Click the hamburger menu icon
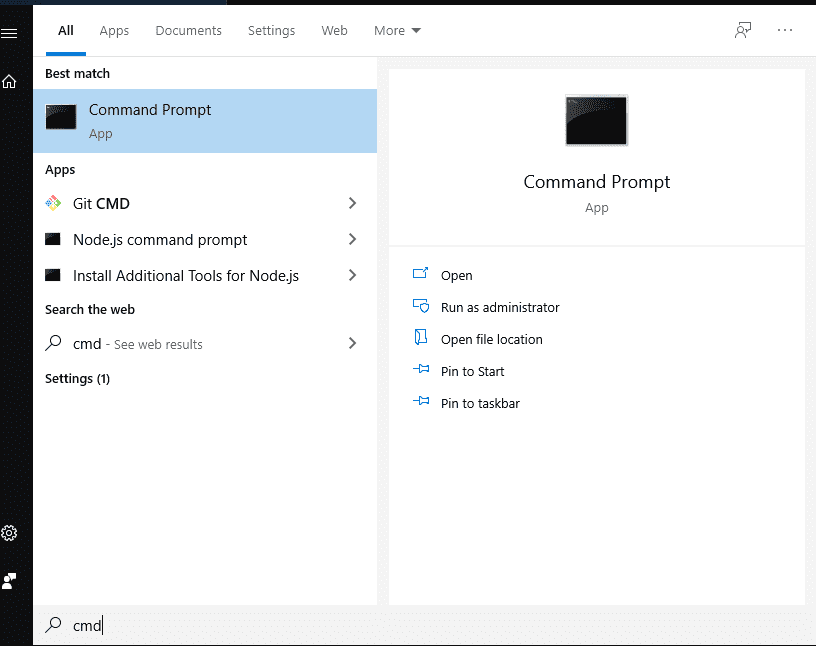This screenshot has height=646, width=816. tap(9, 33)
